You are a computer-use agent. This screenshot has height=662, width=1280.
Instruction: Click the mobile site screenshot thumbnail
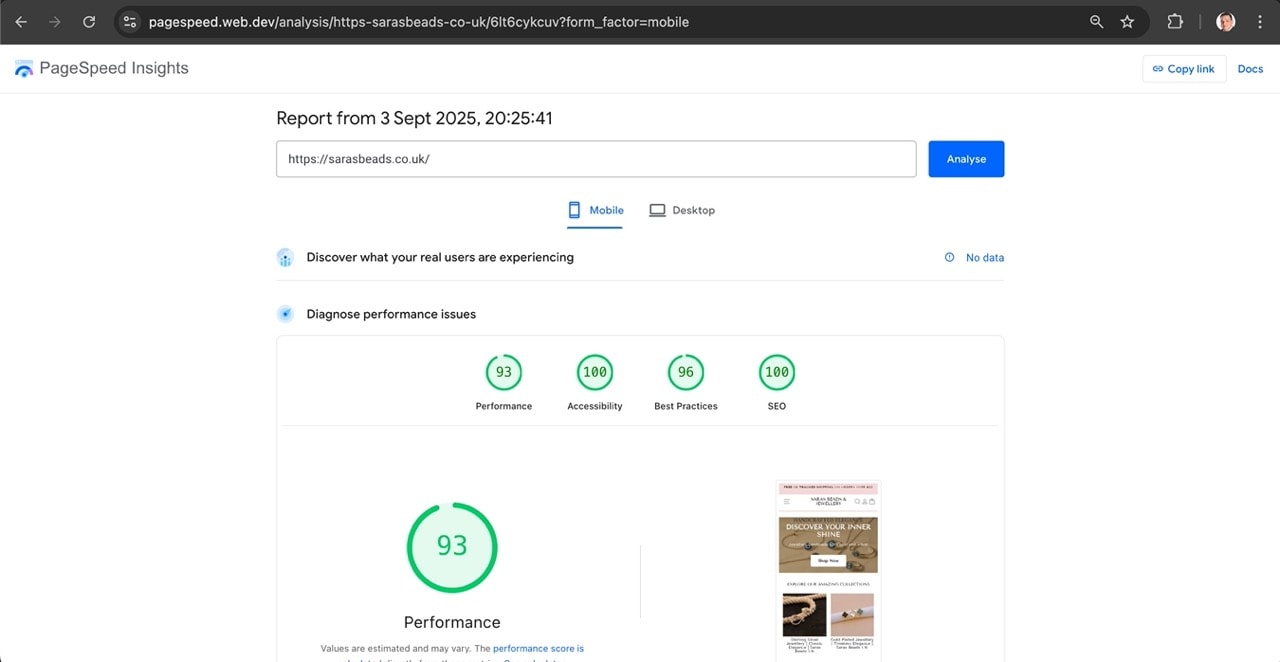(828, 571)
